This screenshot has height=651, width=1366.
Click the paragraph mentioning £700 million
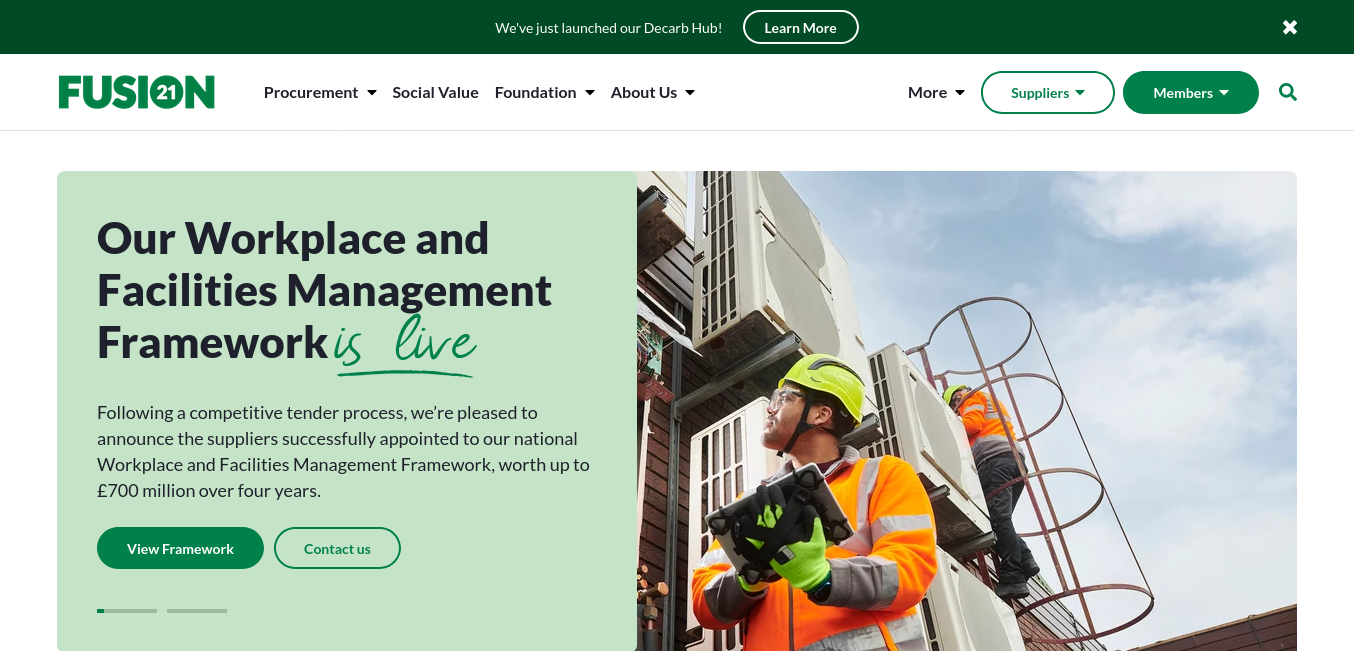(343, 451)
